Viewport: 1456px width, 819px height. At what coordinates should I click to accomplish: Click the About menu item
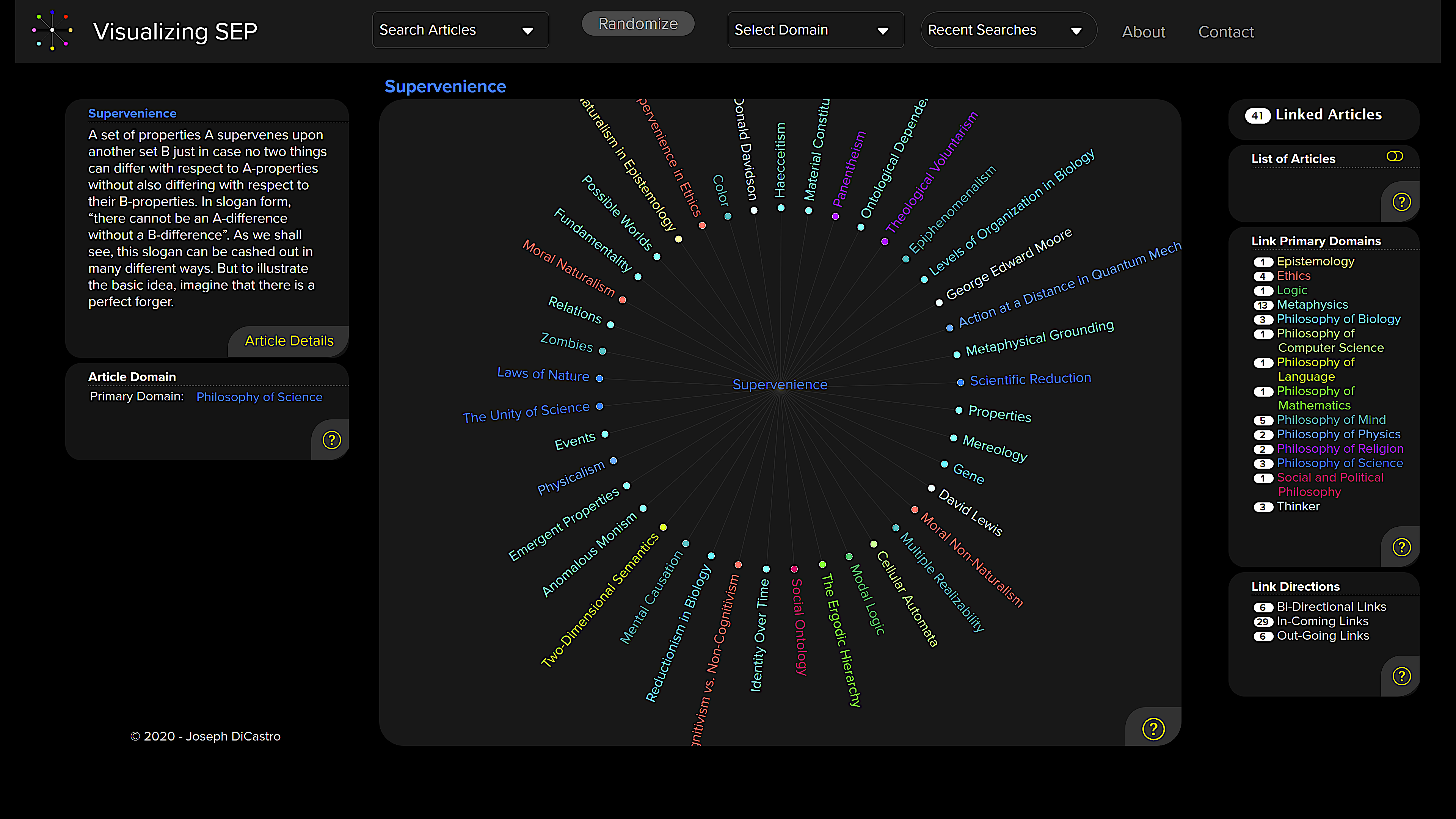1144,31
